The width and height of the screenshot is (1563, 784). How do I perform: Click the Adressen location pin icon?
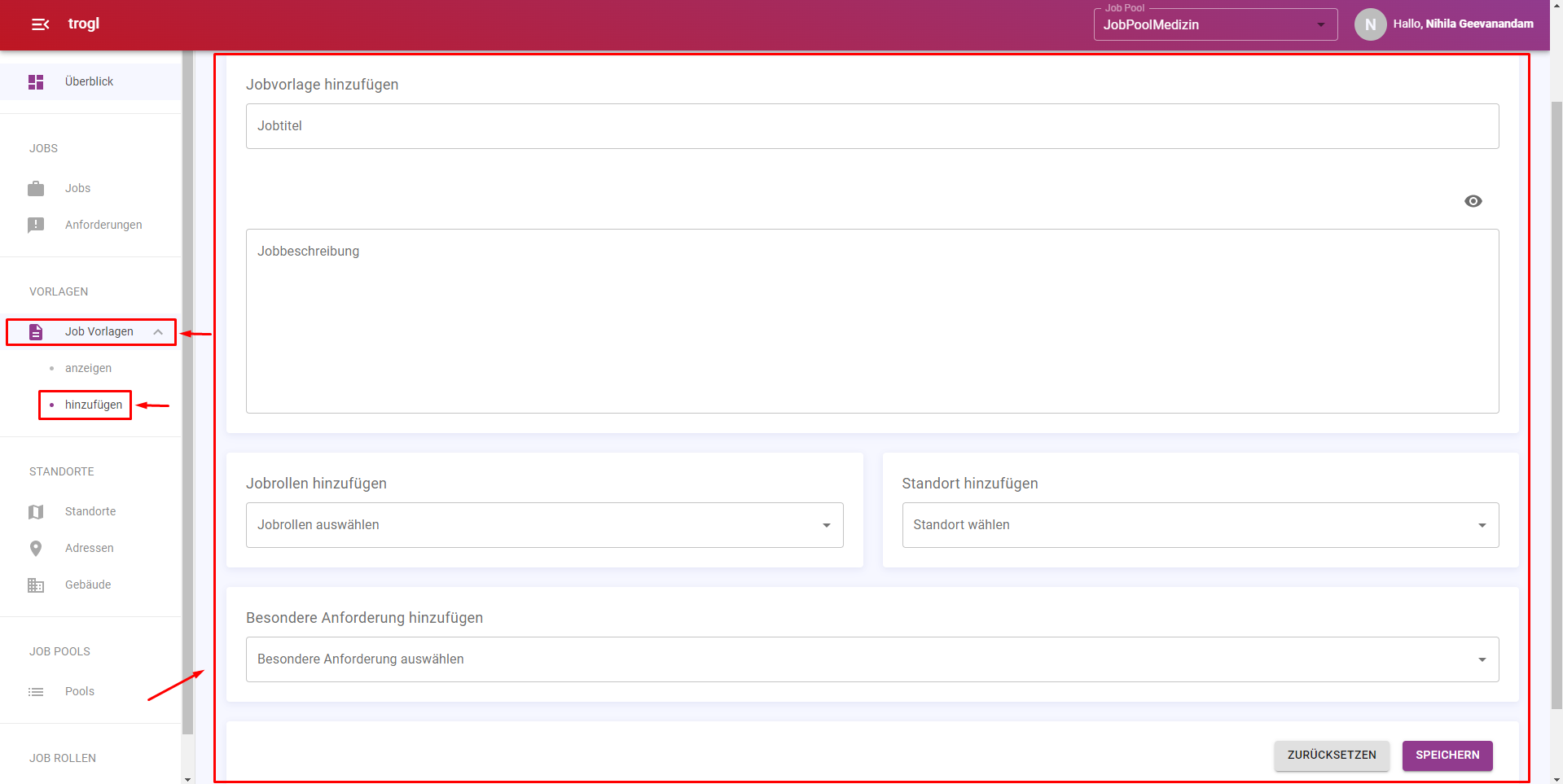click(36, 549)
